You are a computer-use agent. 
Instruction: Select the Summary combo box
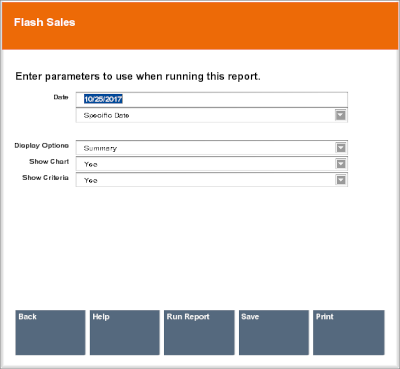click(x=212, y=148)
